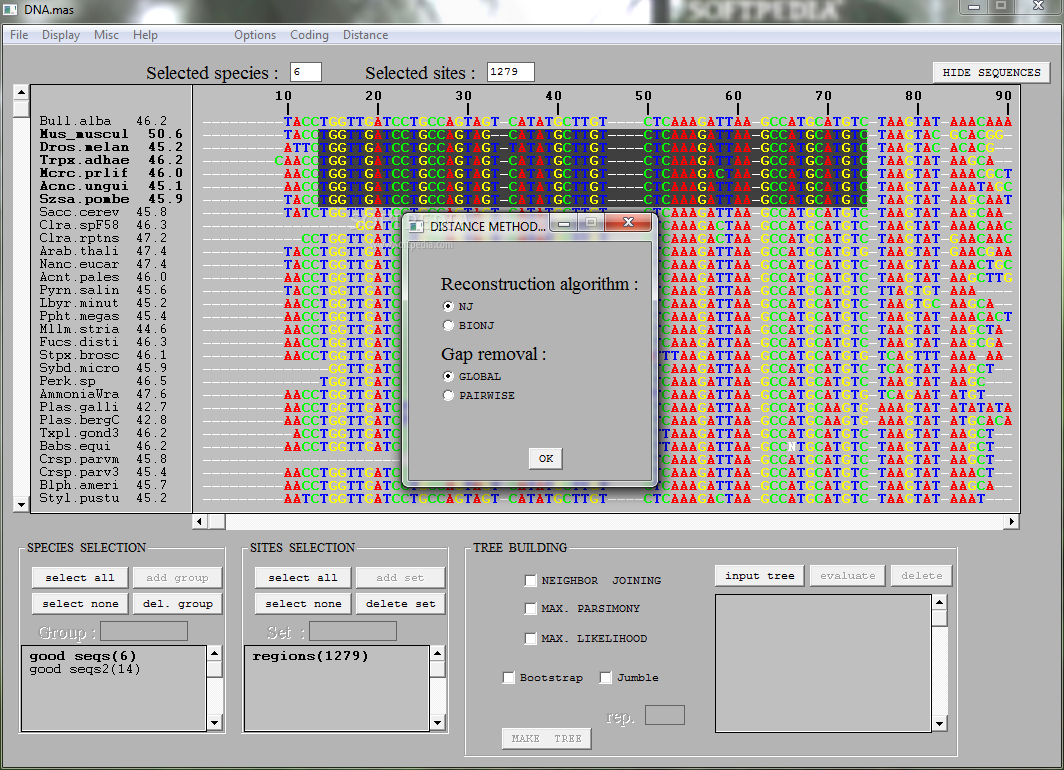
Task: Select species Plas.galli row
Action: pyautogui.click(x=103, y=407)
